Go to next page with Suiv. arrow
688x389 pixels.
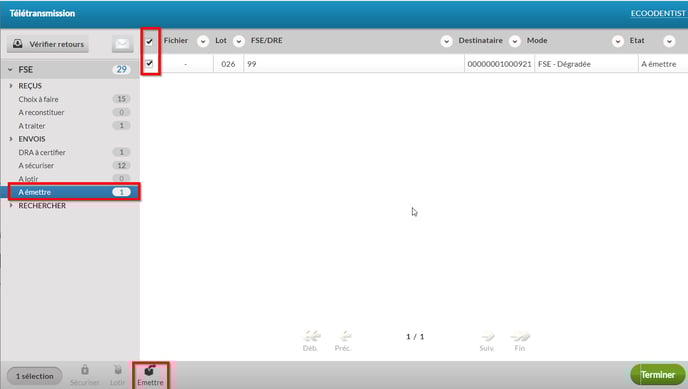point(487,336)
